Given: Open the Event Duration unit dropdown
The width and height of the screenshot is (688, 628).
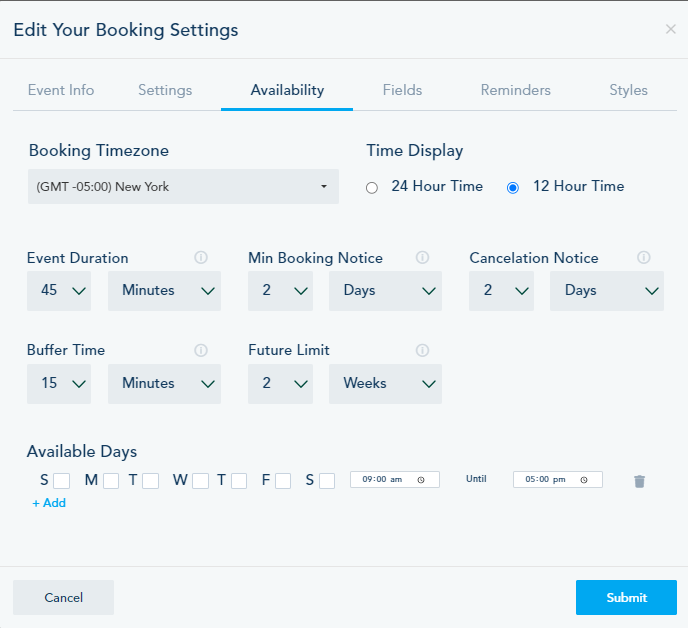Looking at the screenshot, I should tap(164, 291).
